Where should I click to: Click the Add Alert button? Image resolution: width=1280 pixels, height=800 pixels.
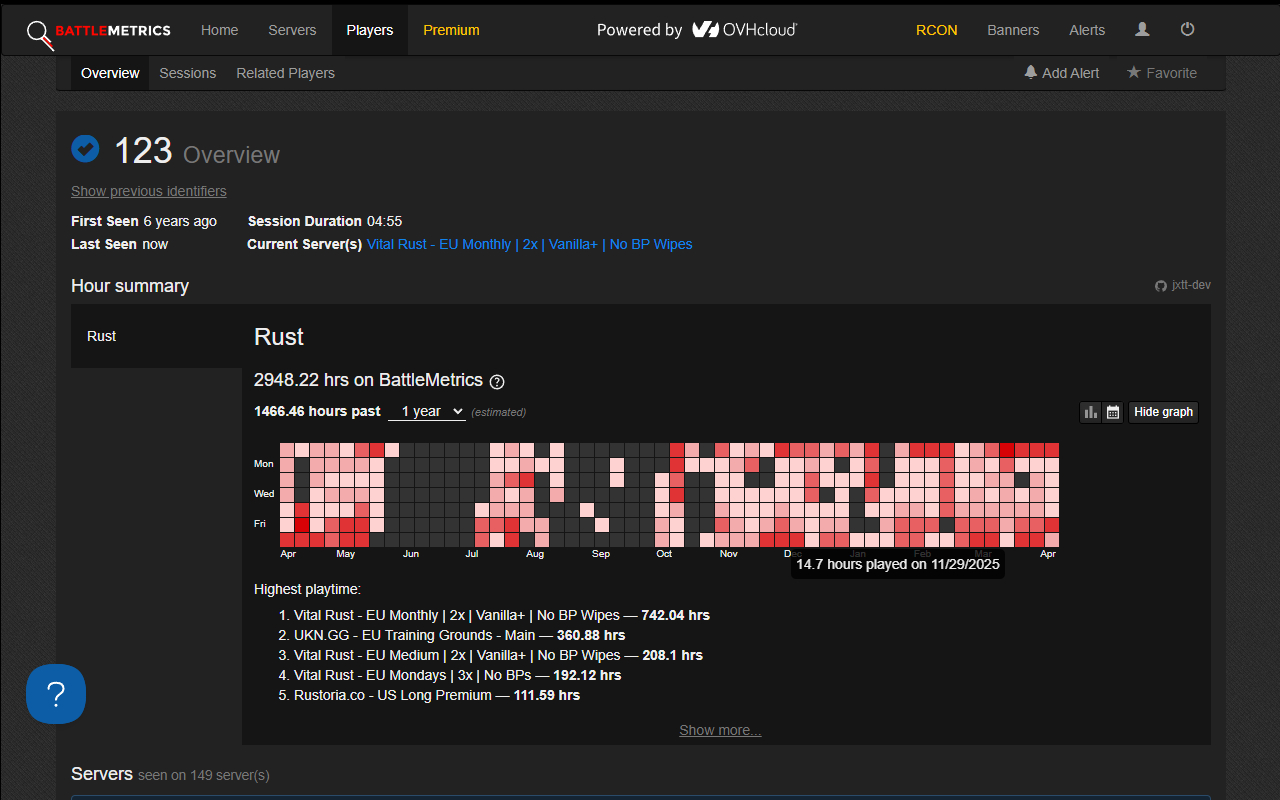coord(1062,73)
